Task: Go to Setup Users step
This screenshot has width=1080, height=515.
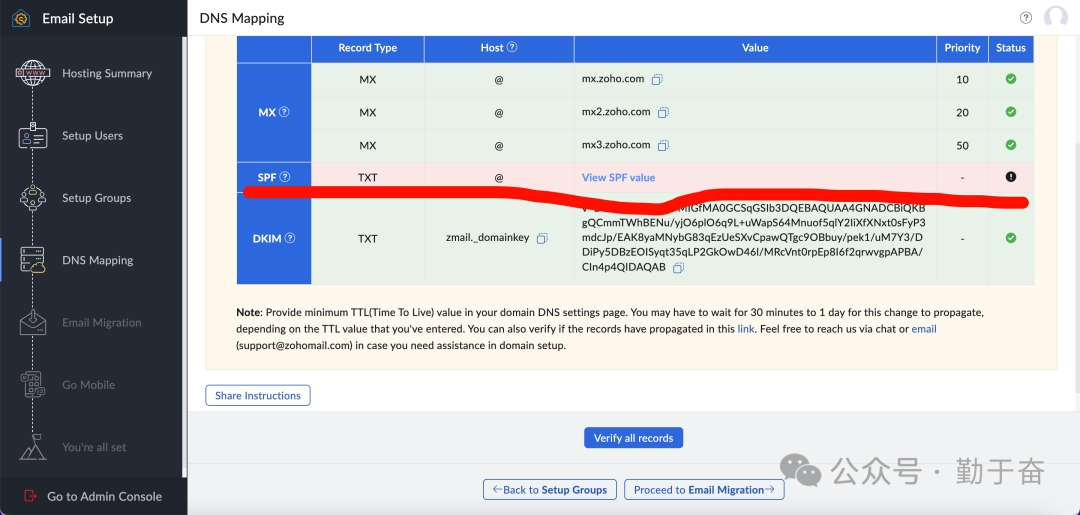Action: pos(92,136)
